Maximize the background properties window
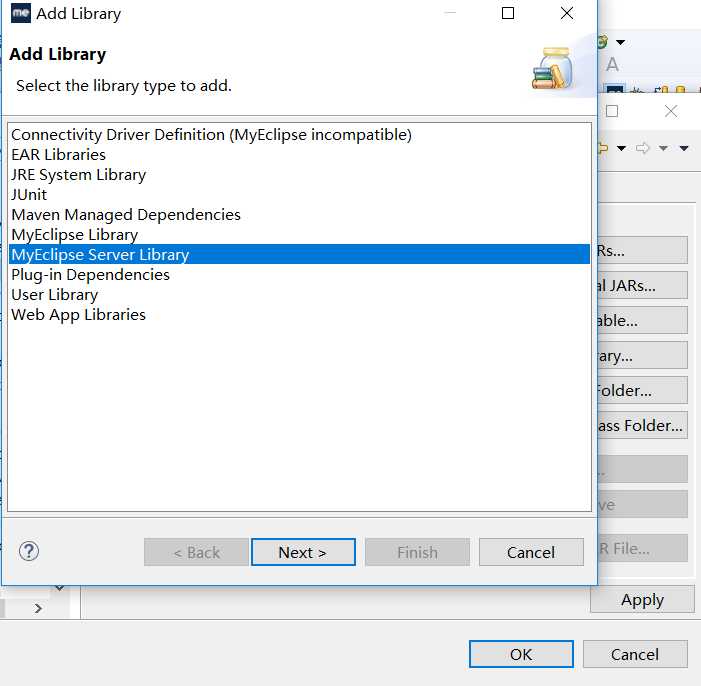Viewport: 701px width, 686px height. [x=612, y=111]
